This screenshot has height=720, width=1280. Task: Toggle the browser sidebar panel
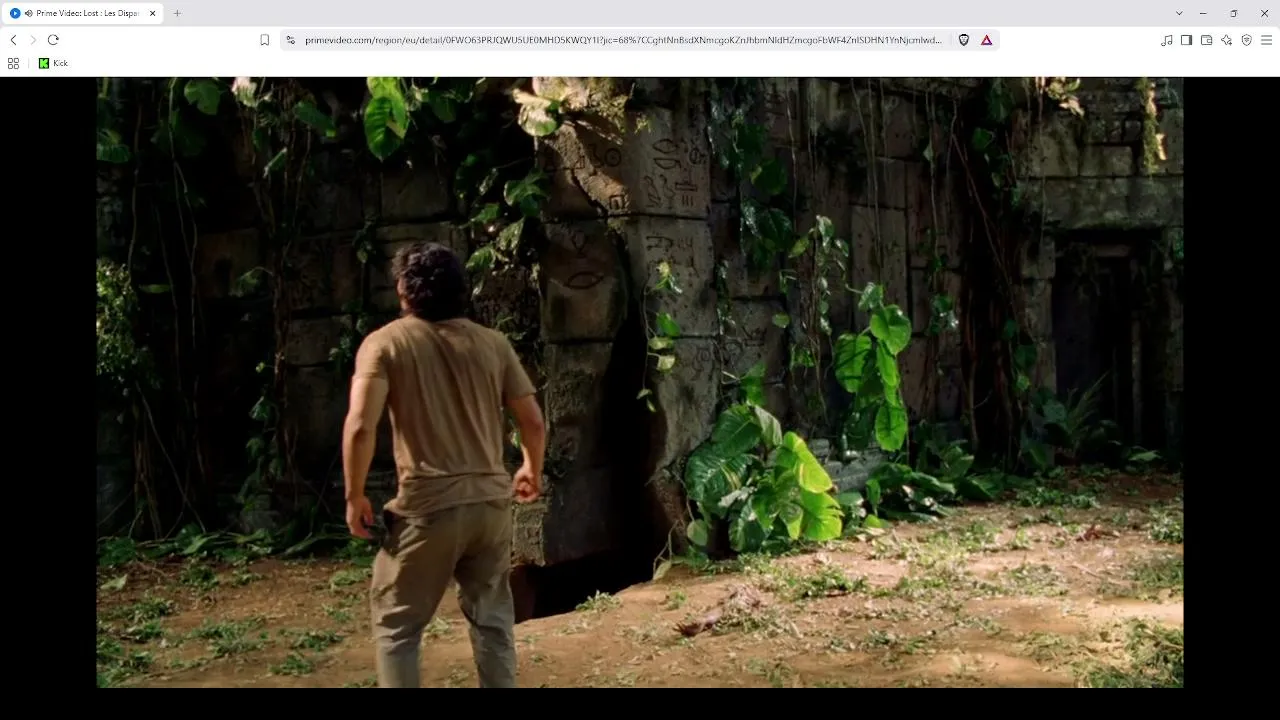(x=1186, y=40)
